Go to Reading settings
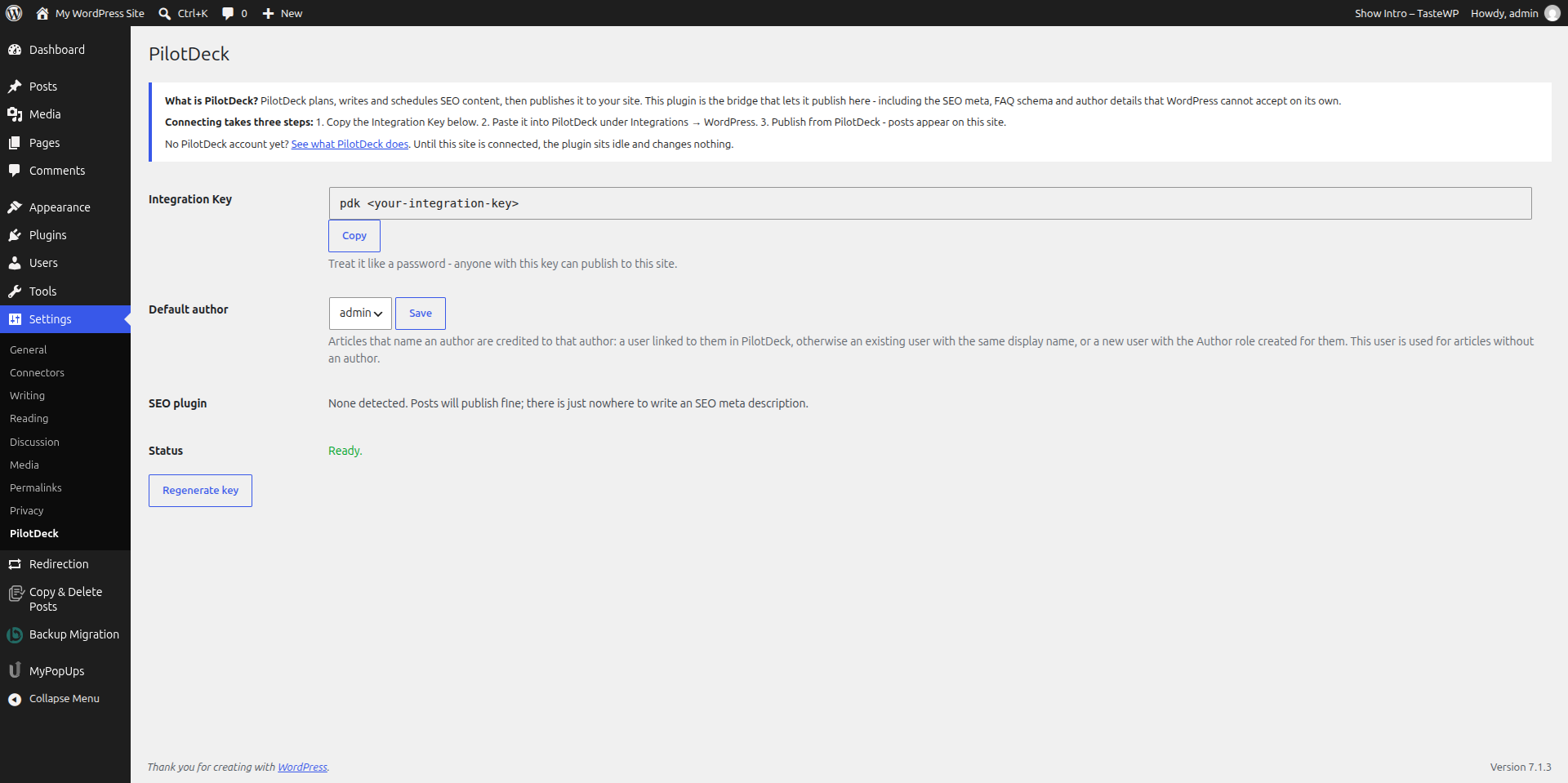 29,418
